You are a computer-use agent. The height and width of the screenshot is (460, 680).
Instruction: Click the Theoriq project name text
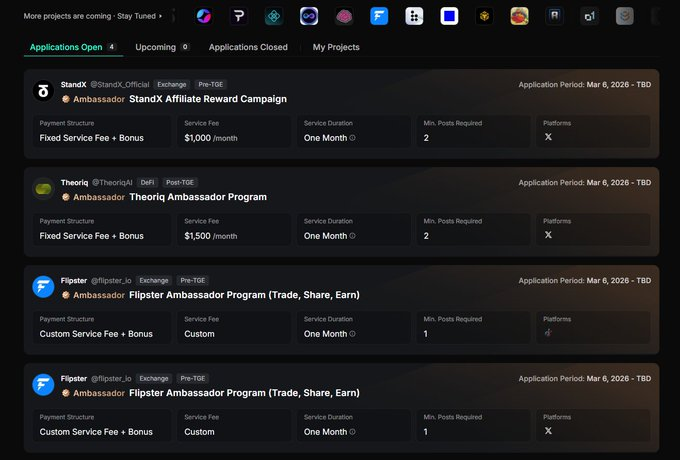pyautogui.click(x=74, y=183)
